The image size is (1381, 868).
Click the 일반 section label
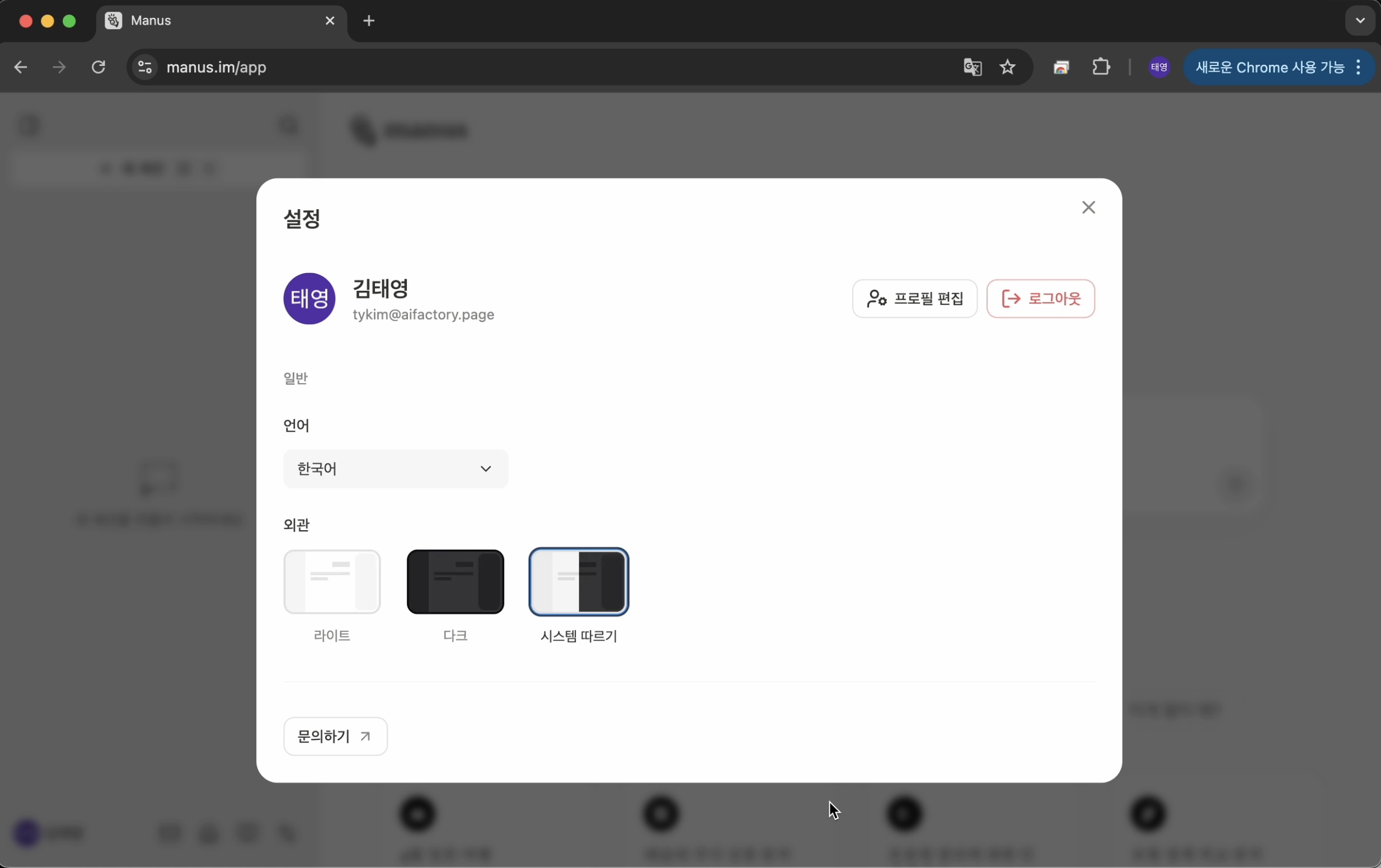[x=296, y=379]
